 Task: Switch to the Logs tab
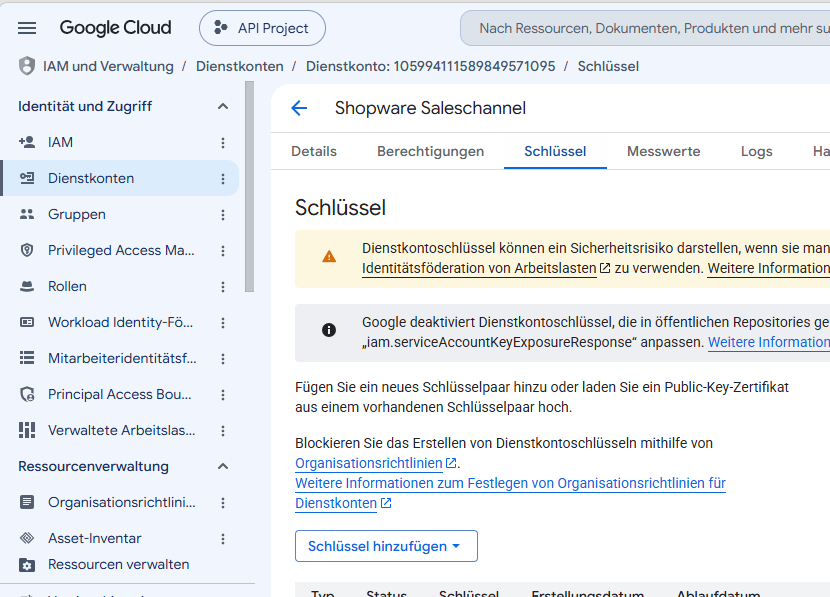click(x=756, y=151)
